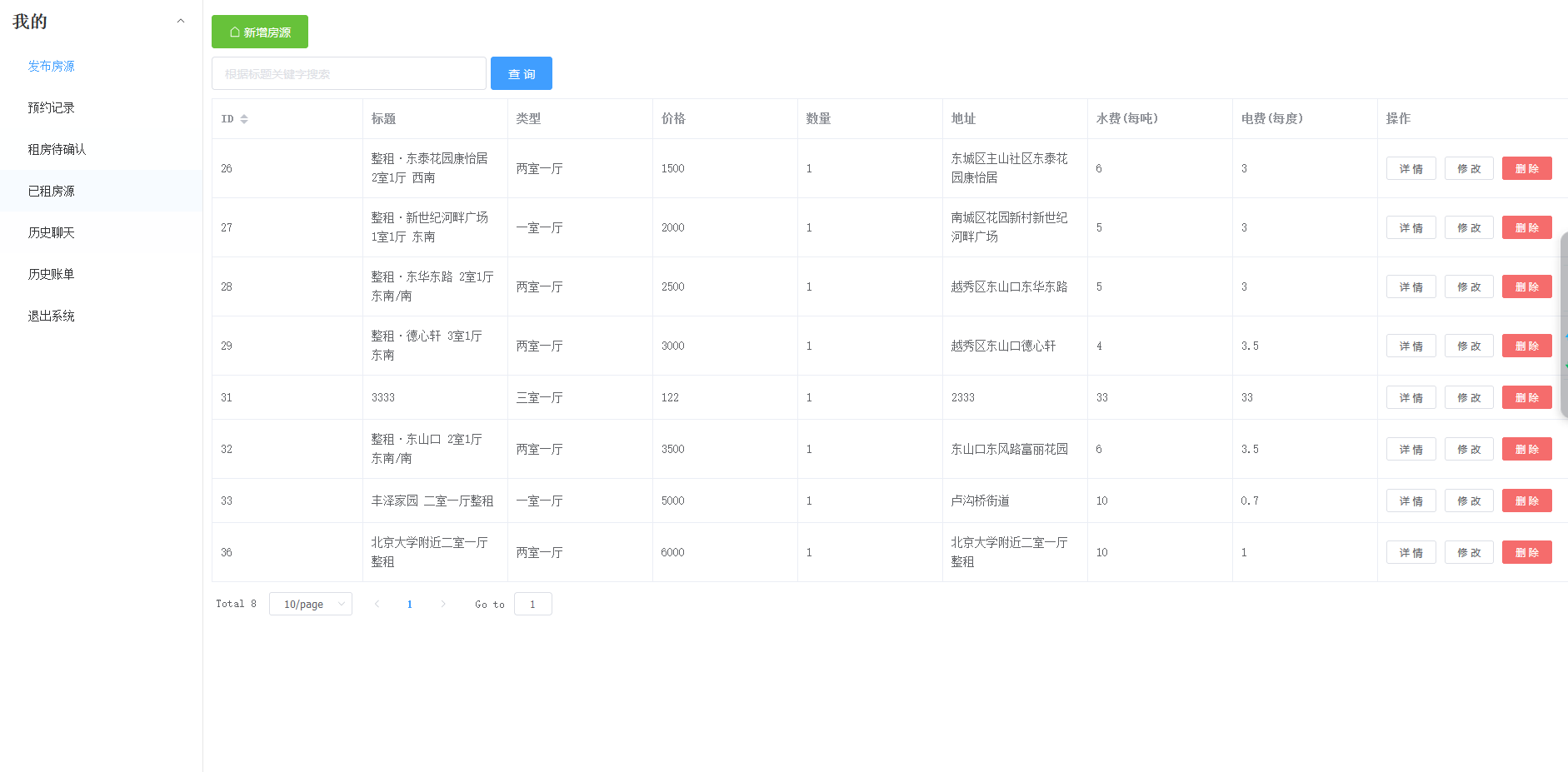Go to previous page arrow
The image size is (1568, 772).
(x=377, y=604)
